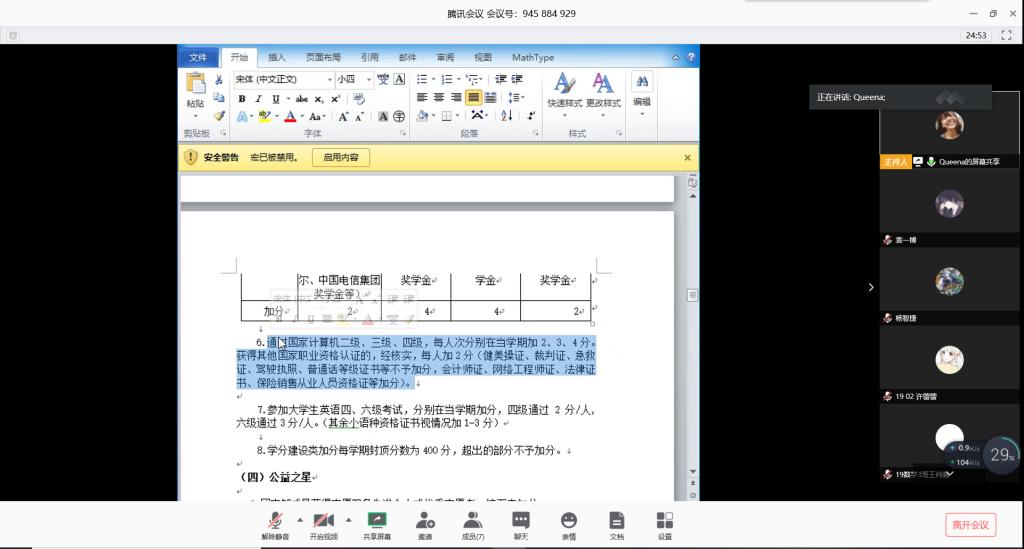Close the yellow security warning bar
The width and height of the screenshot is (1024, 549).
tap(687, 157)
